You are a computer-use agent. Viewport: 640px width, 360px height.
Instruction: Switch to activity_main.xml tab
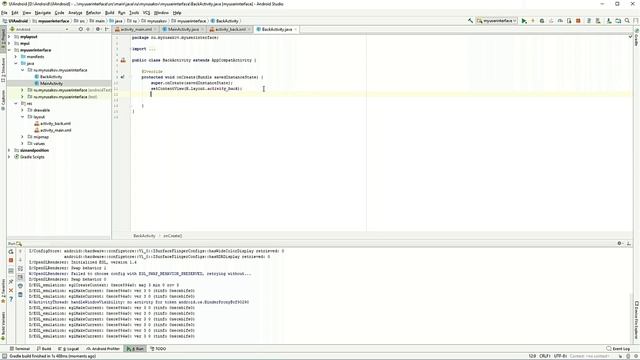point(136,29)
